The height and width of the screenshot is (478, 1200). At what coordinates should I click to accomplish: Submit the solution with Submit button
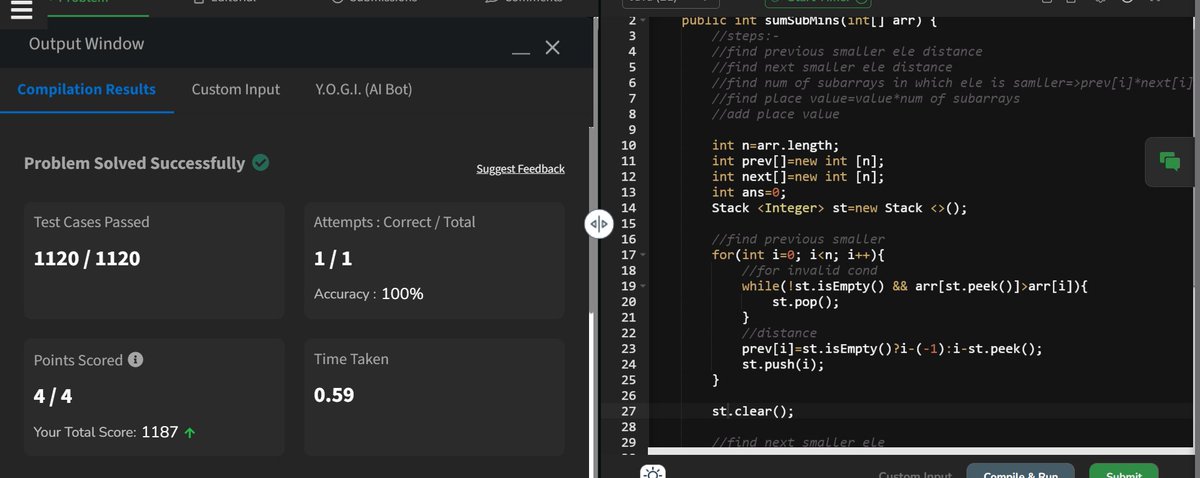[1123, 472]
